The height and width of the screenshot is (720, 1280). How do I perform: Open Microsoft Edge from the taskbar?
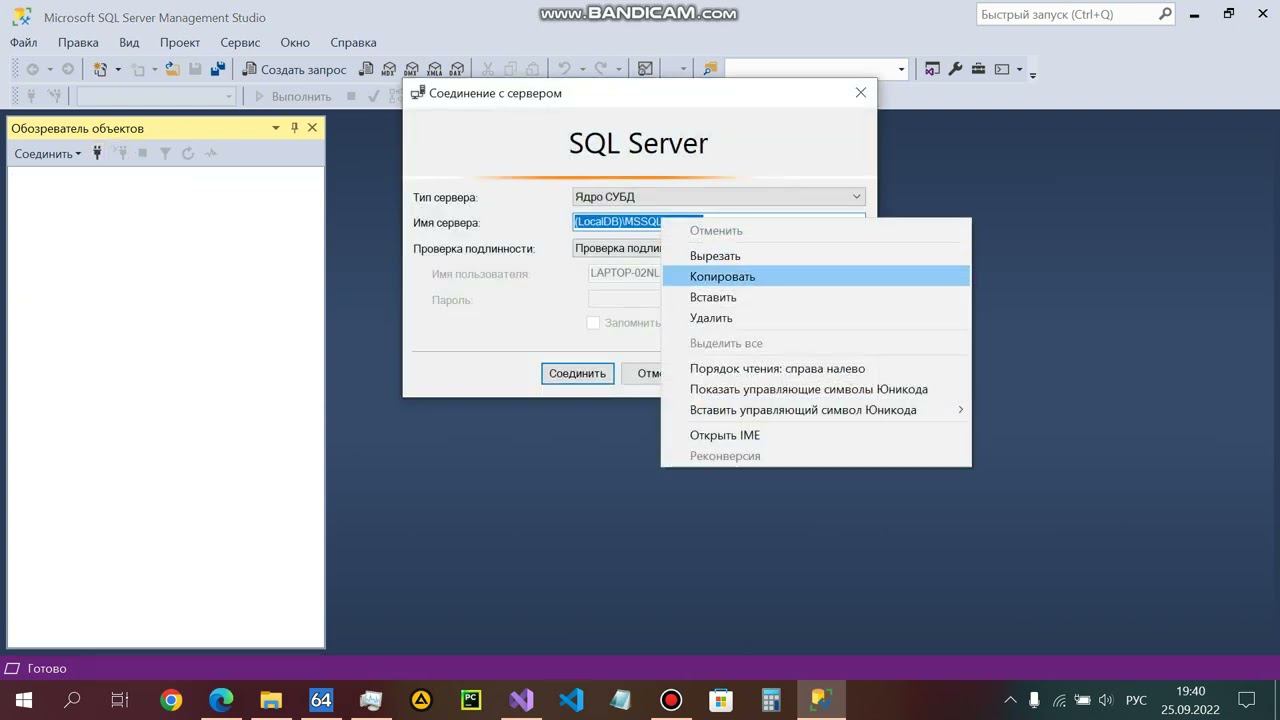point(221,700)
